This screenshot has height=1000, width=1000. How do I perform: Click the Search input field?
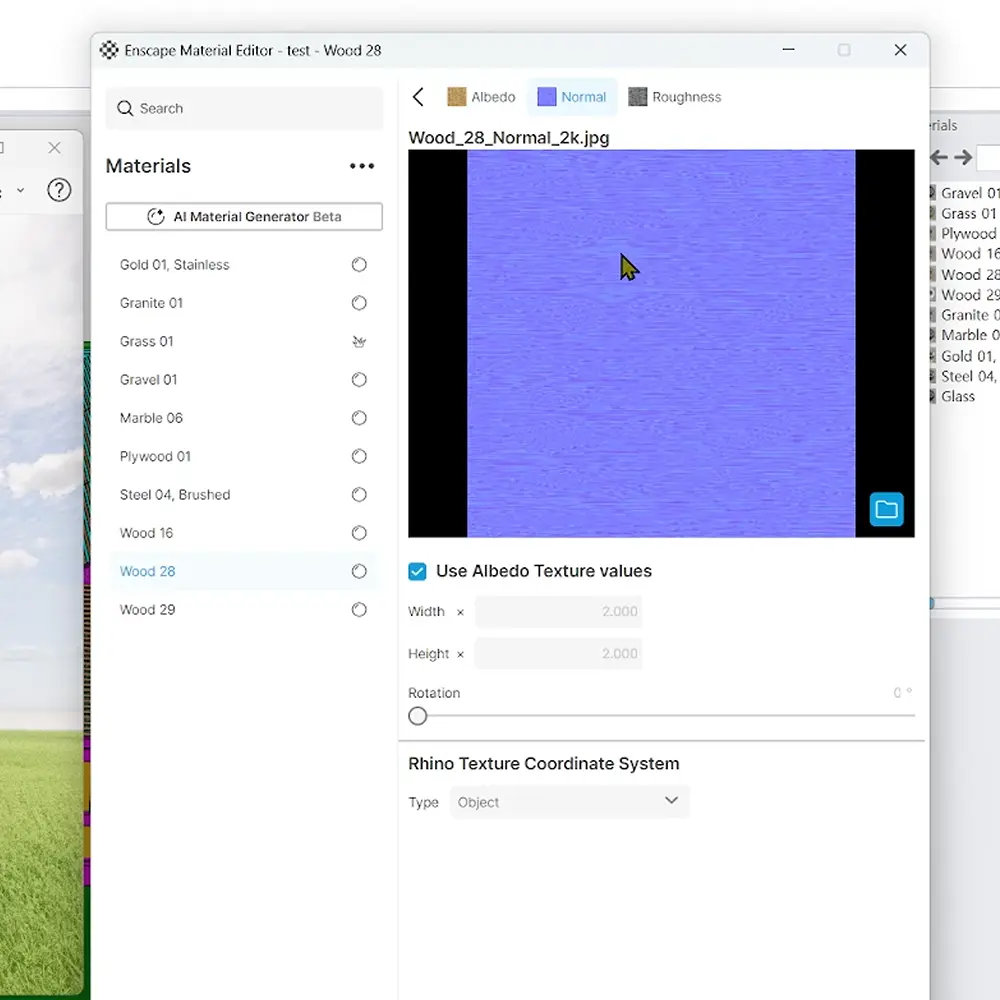click(x=244, y=108)
